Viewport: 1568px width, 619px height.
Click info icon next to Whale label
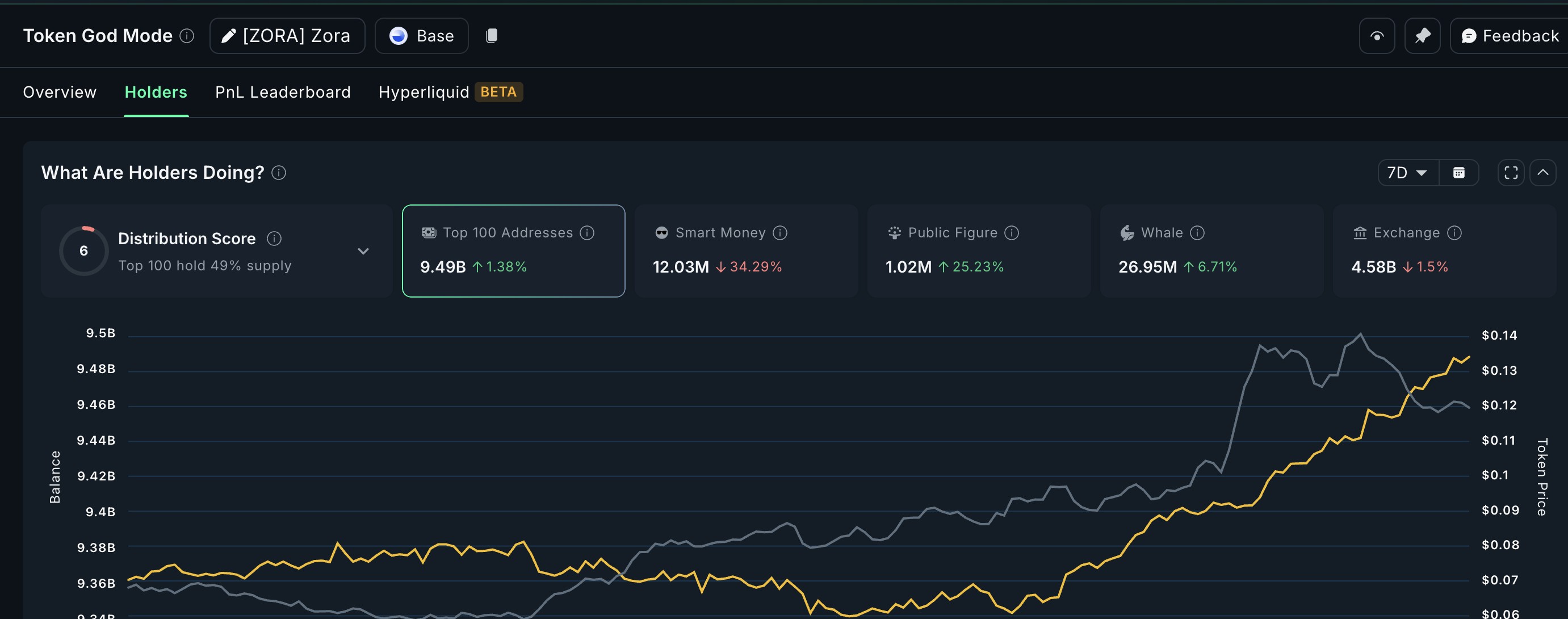(1197, 233)
